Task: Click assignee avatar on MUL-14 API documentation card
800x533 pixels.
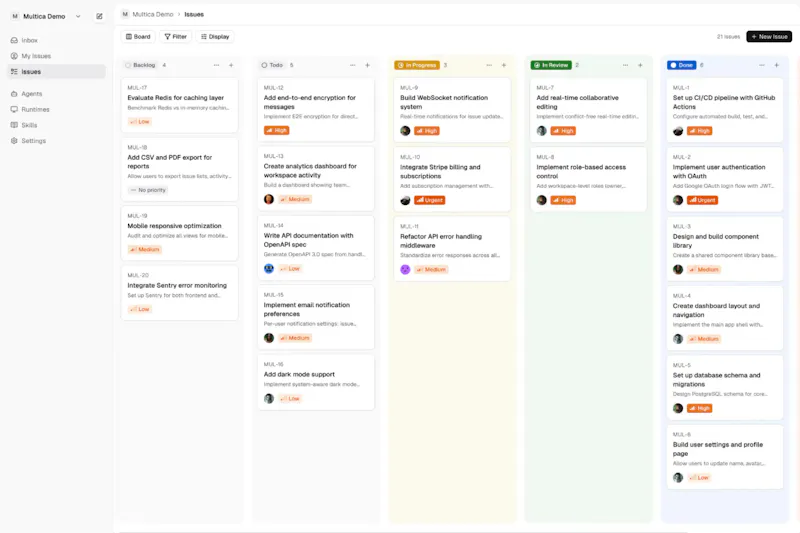Action: (x=269, y=268)
